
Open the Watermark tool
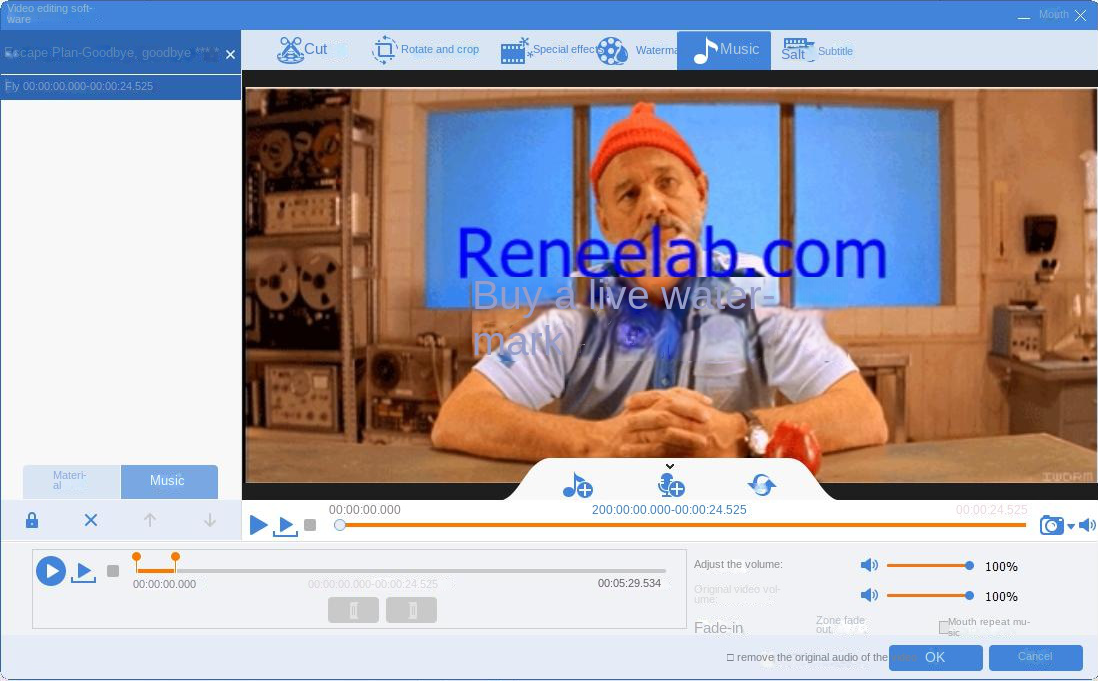point(637,50)
